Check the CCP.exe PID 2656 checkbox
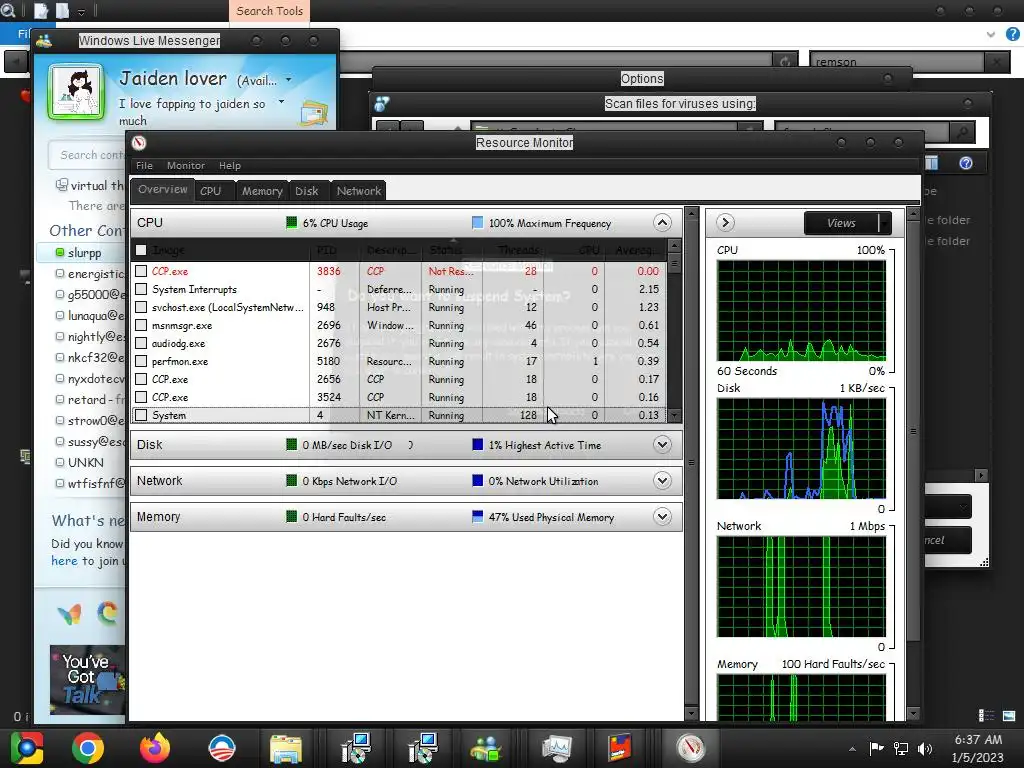The image size is (1024, 768). pyautogui.click(x=141, y=379)
